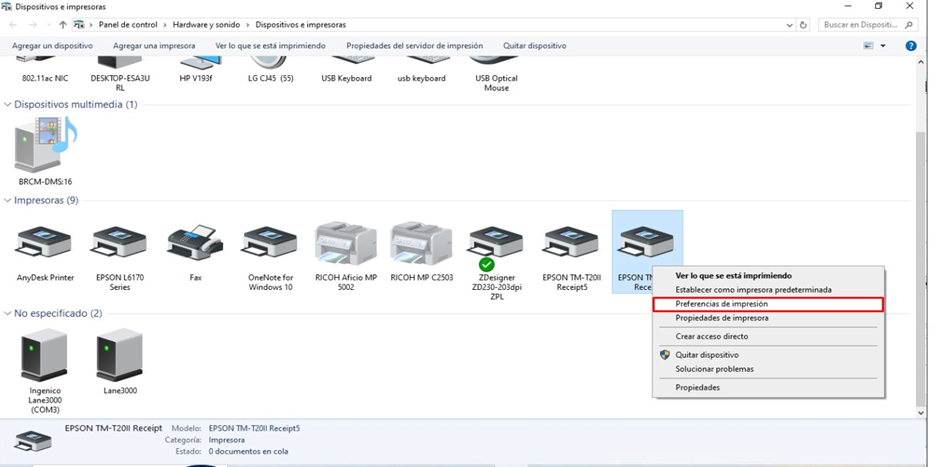
Task: Select Quitar dispositivo in context menu
Action: coord(706,355)
